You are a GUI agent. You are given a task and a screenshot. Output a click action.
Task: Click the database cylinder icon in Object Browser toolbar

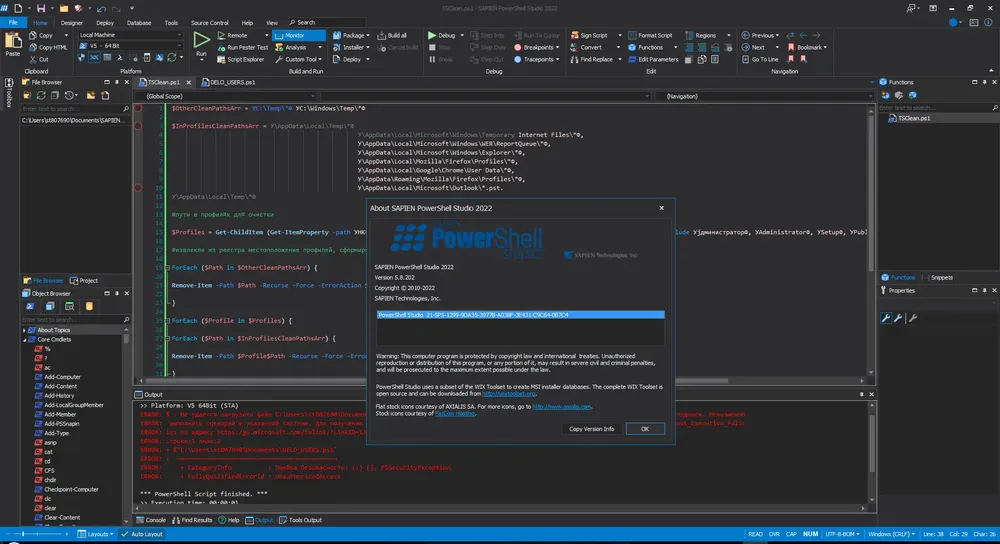click(89, 306)
